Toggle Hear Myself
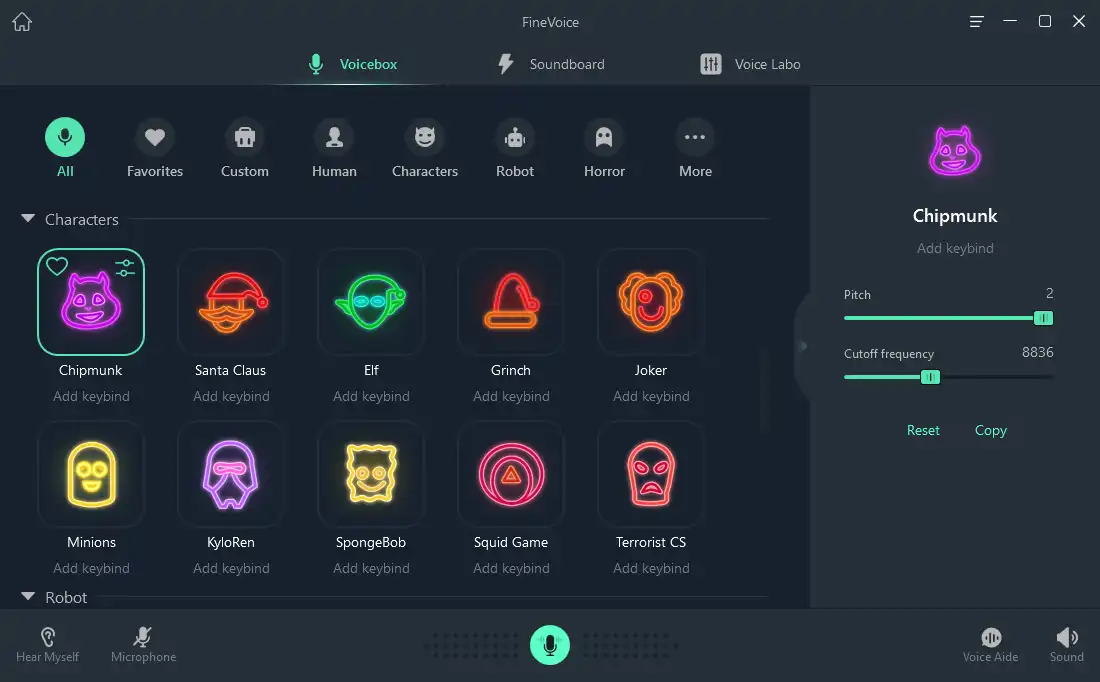 [47, 645]
